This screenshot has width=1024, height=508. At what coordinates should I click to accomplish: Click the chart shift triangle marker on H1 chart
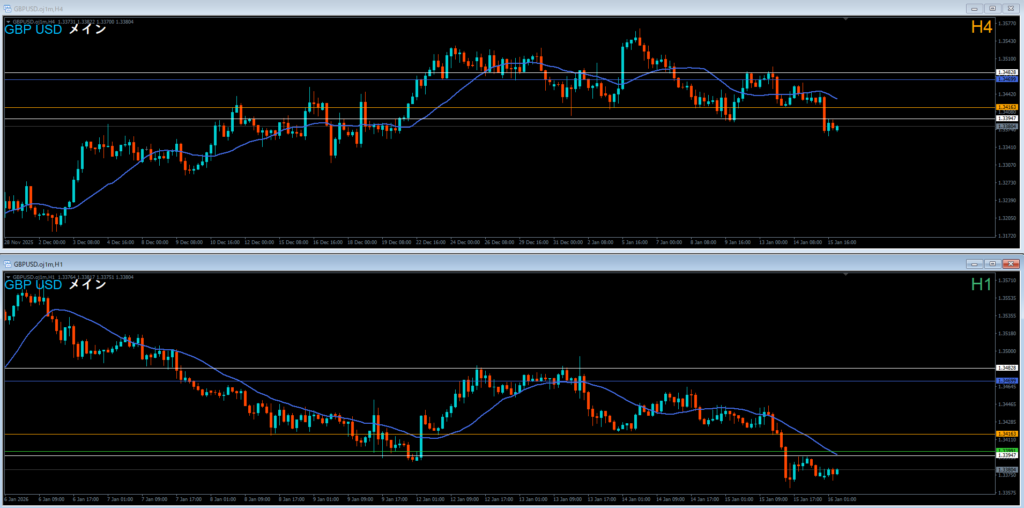846,273
